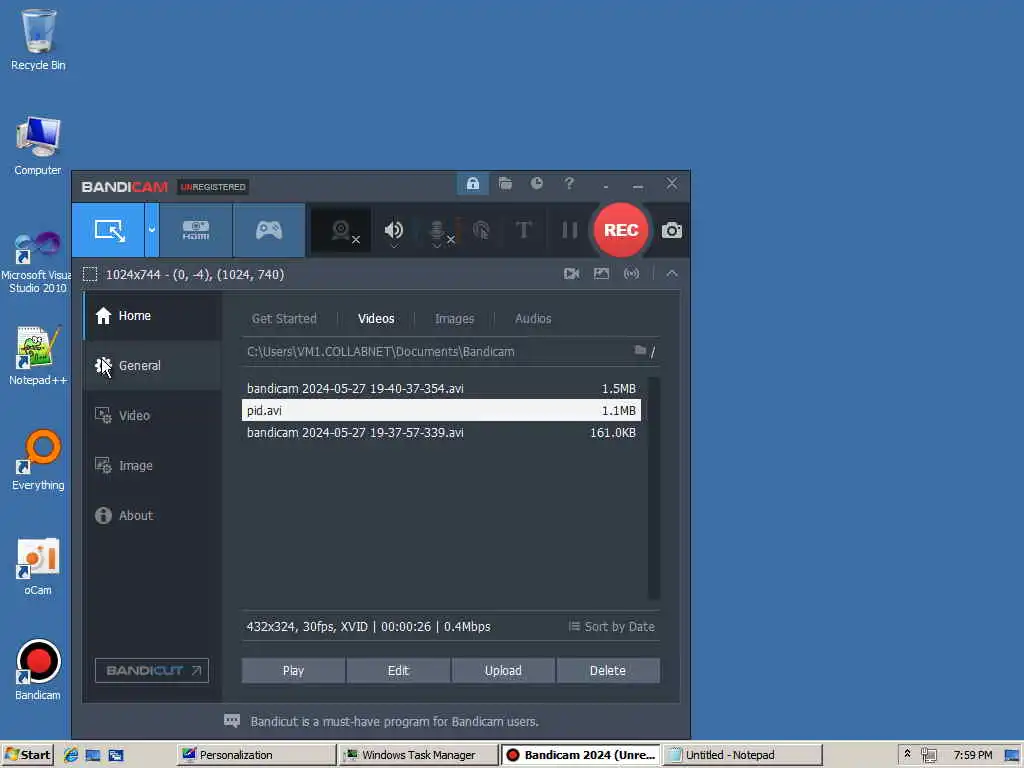
Task: Open the Recycle Bin desktop icon
Action: 38,40
